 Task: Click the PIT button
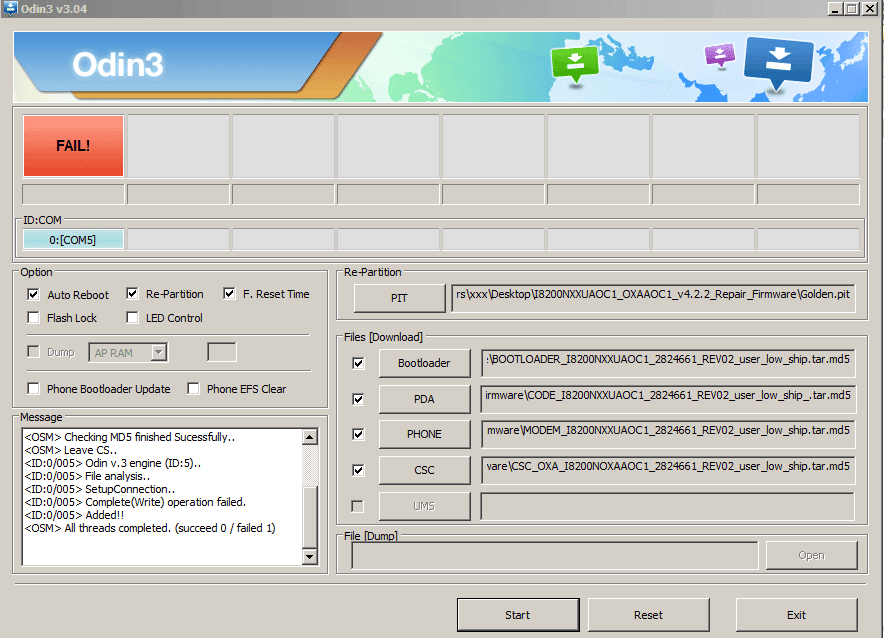(x=399, y=298)
